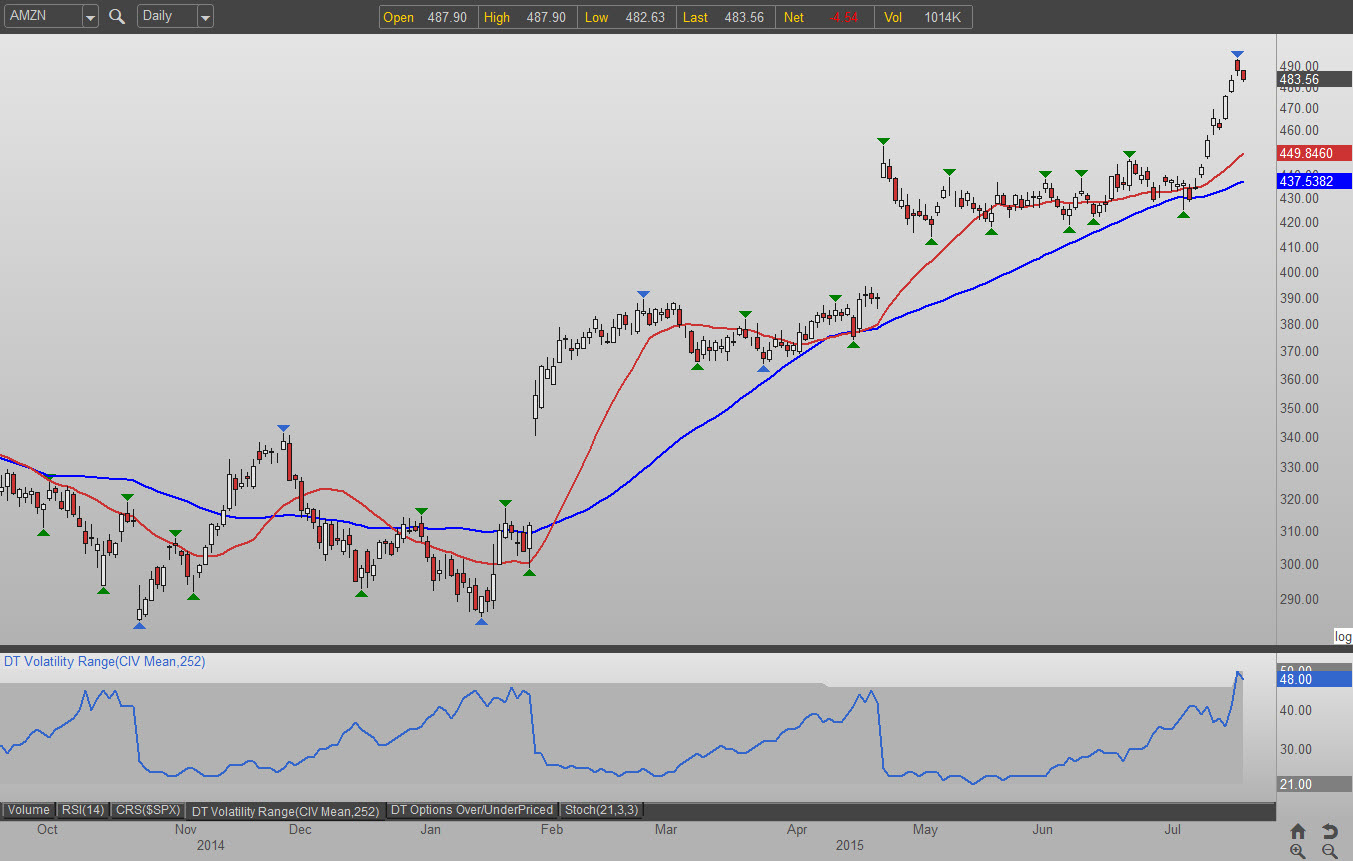This screenshot has width=1353, height=861.
Task: Click the green triangle marker above late April gap
Action: pos(883,142)
